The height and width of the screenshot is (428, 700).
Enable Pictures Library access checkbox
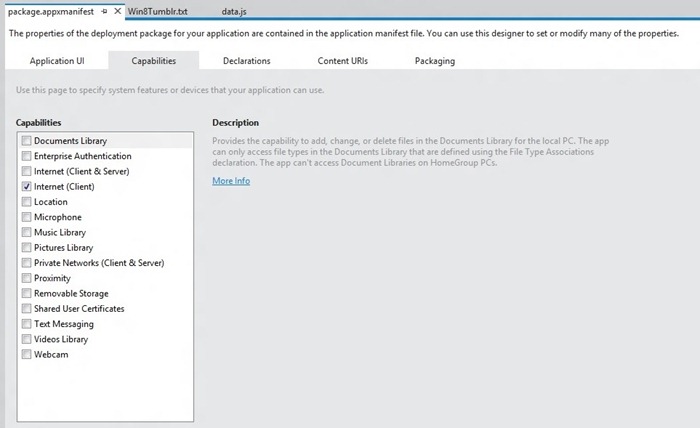(x=26, y=247)
